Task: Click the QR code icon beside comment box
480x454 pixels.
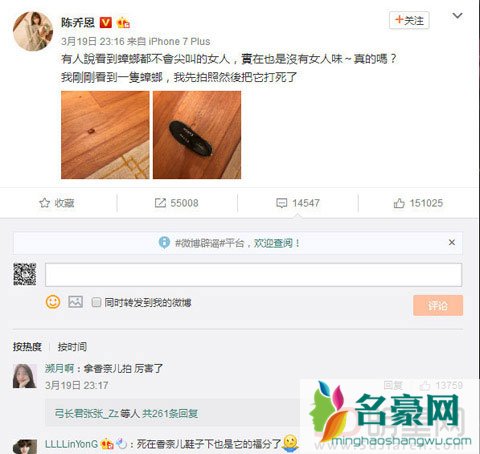Action: (25, 274)
